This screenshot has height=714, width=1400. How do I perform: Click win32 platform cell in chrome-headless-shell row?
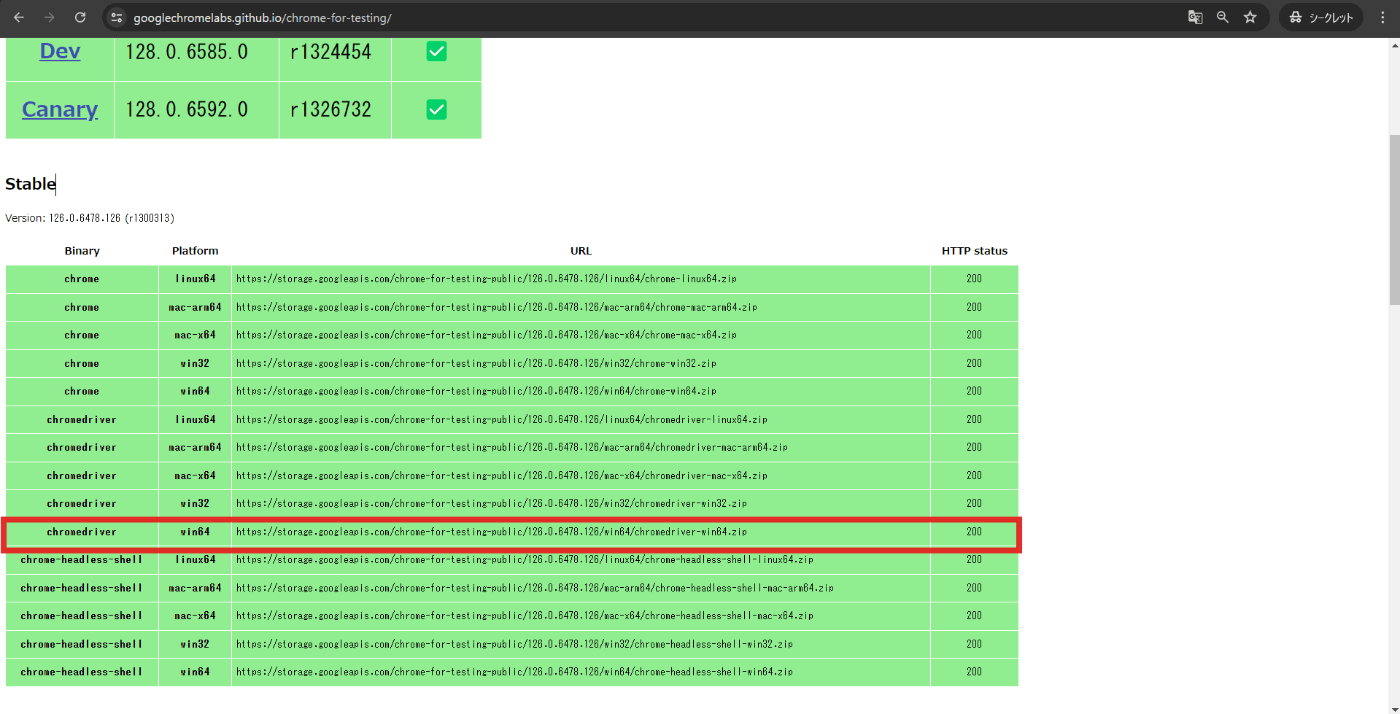click(195, 644)
